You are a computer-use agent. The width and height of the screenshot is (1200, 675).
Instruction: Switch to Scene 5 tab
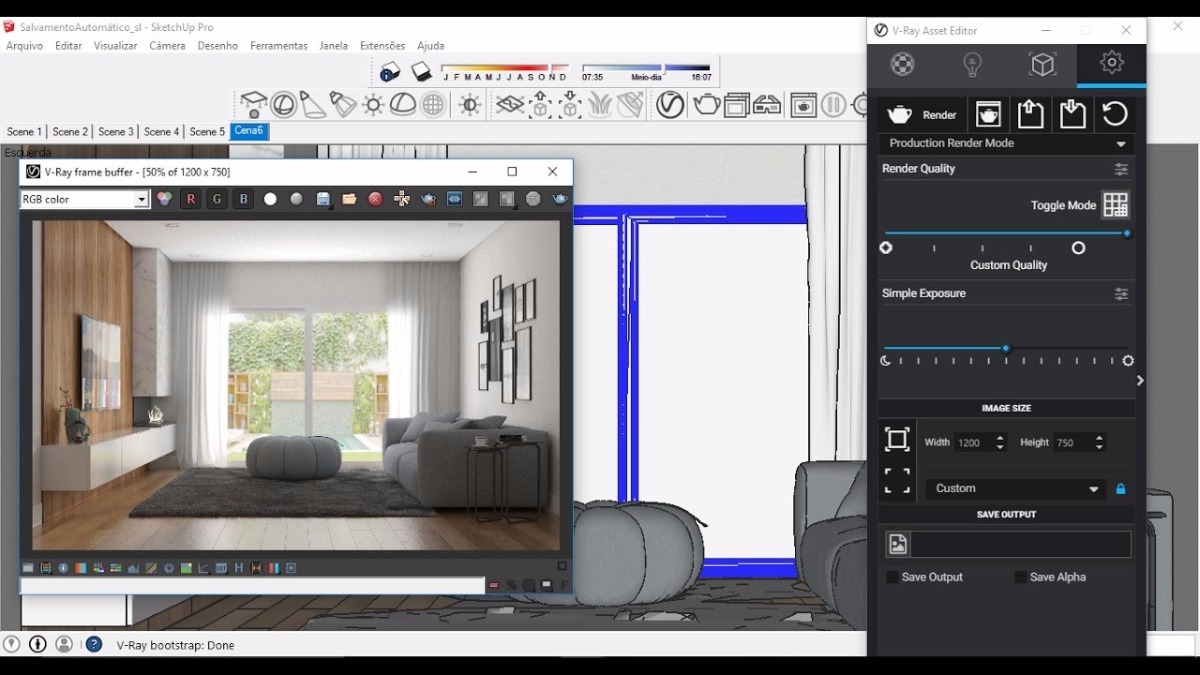208,131
